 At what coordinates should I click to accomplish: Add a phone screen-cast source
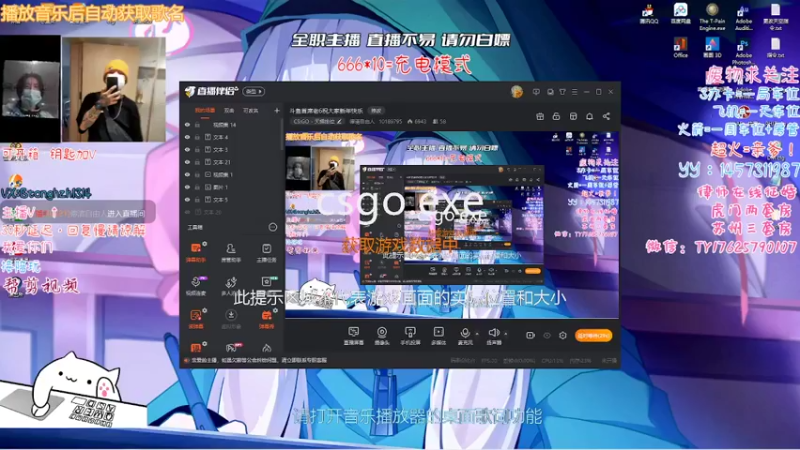pos(410,336)
